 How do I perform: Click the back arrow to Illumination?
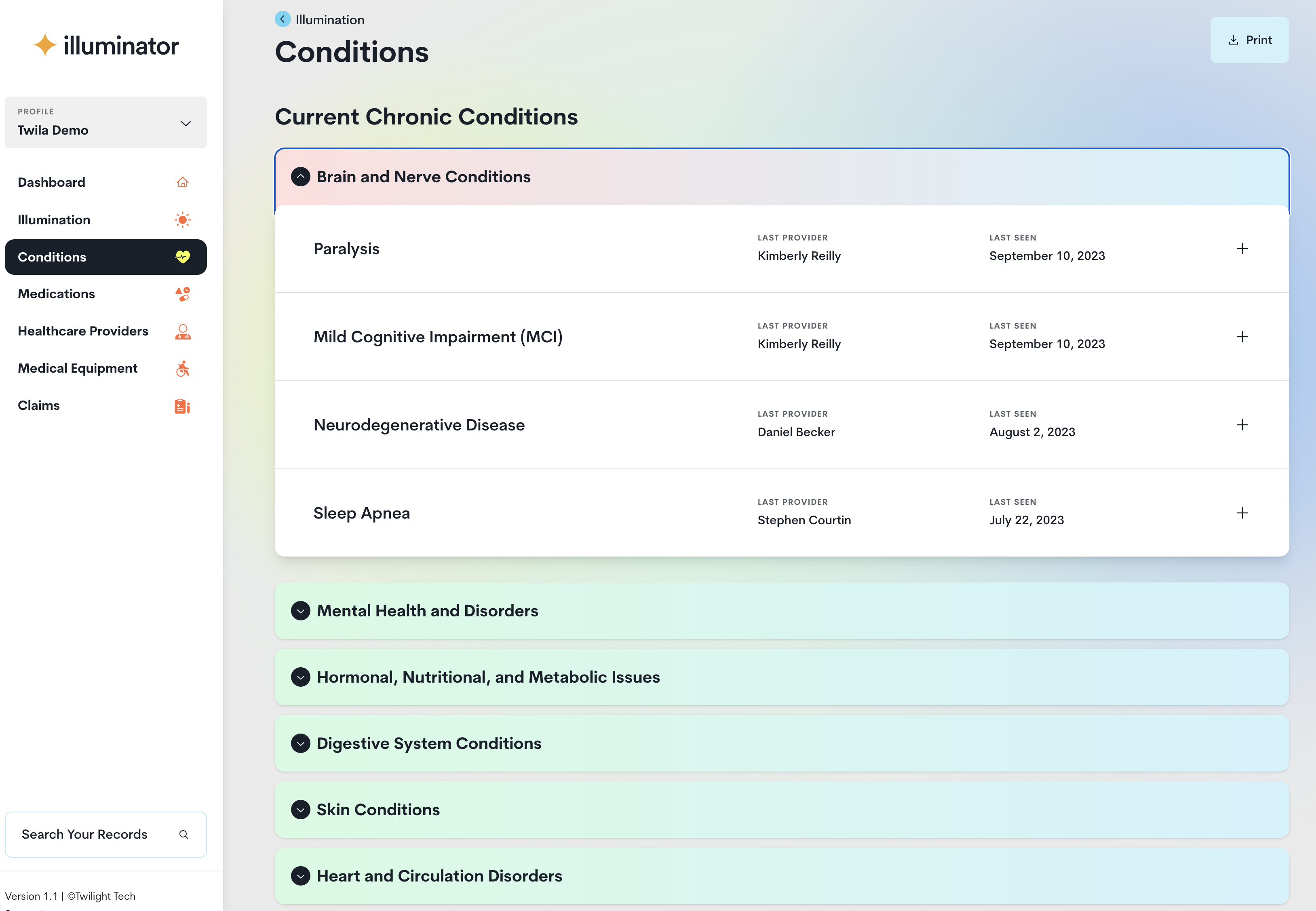point(283,19)
